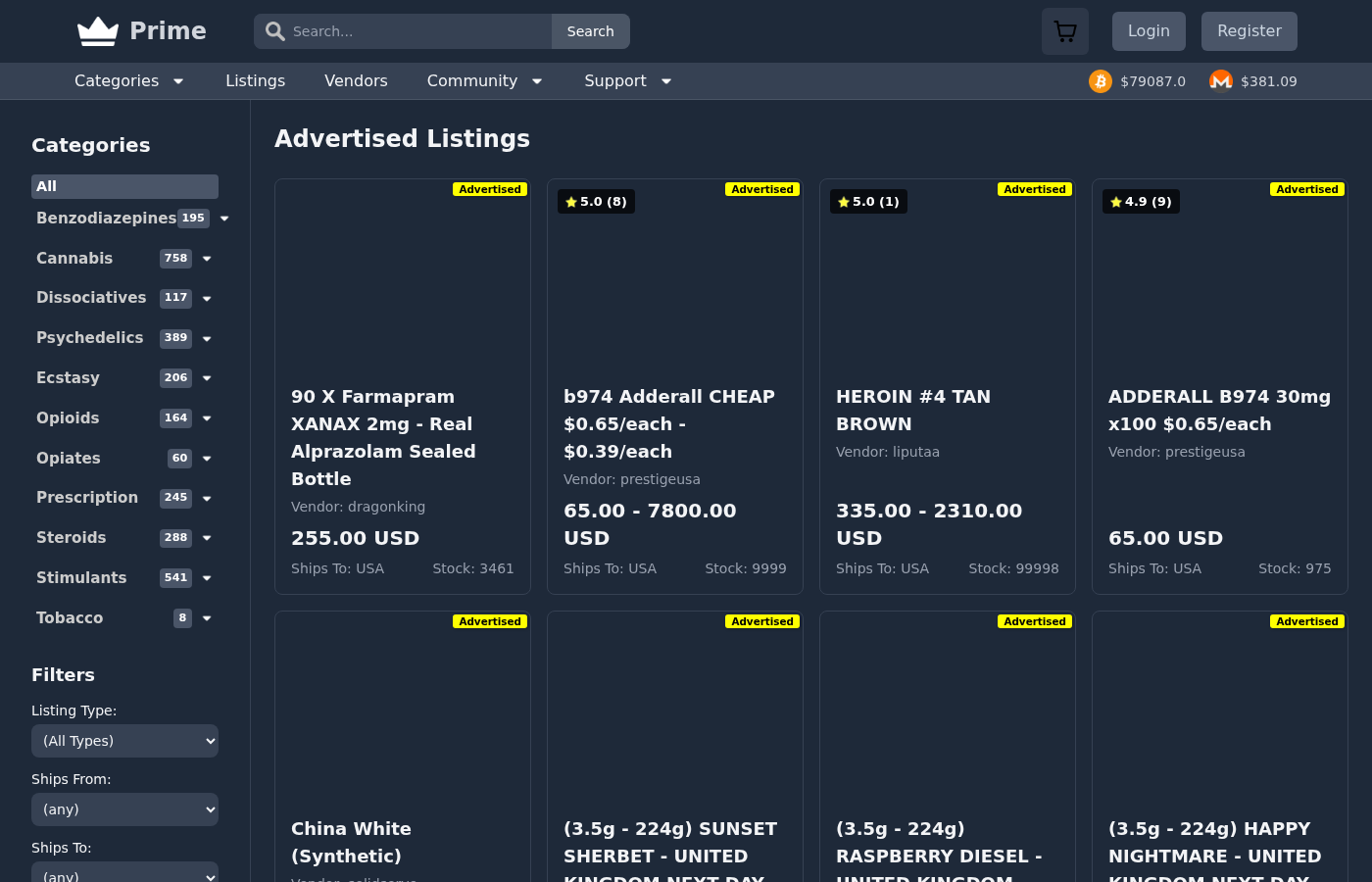1372x882 pixels.
Task: Click the Advertised Listings heading
Action: pyautogui.click(x=402, y=139)
